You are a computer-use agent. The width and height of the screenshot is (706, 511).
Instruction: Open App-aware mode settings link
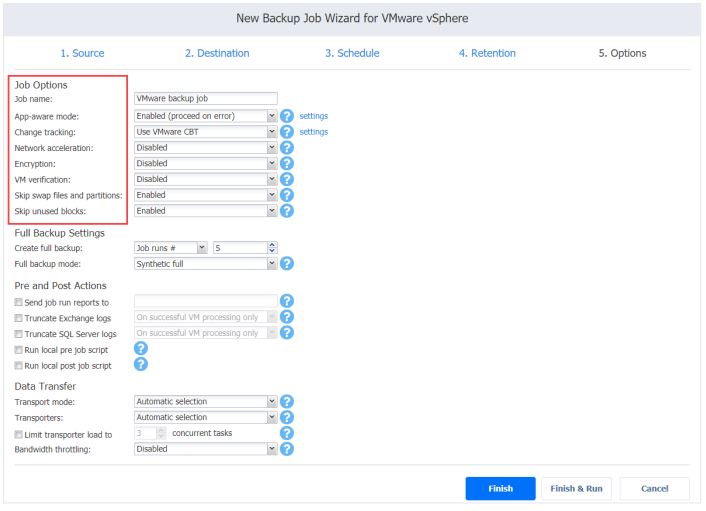pyautogui.click(x=314, y=116)
